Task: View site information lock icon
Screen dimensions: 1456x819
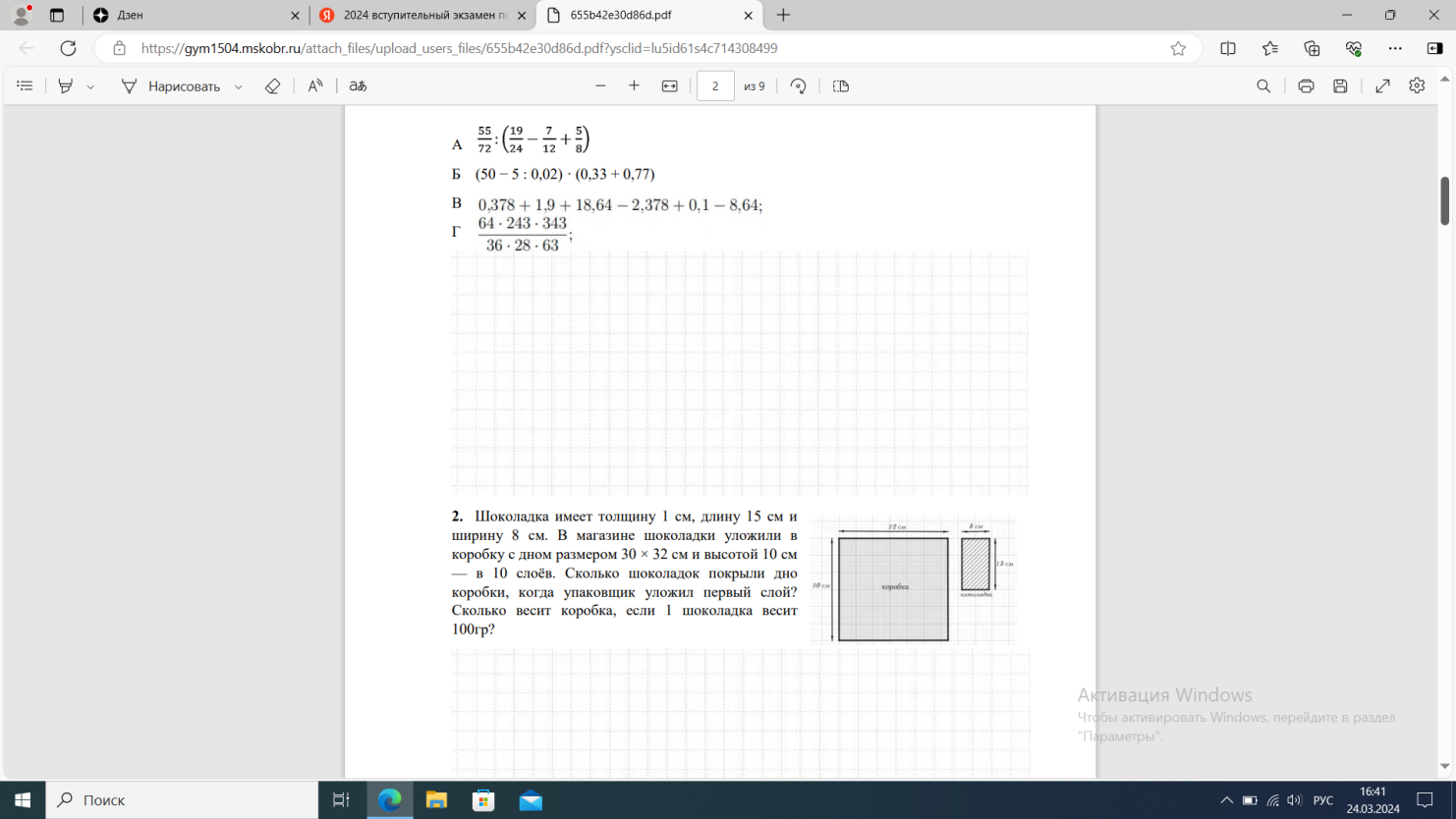Action: pos(120,48)
